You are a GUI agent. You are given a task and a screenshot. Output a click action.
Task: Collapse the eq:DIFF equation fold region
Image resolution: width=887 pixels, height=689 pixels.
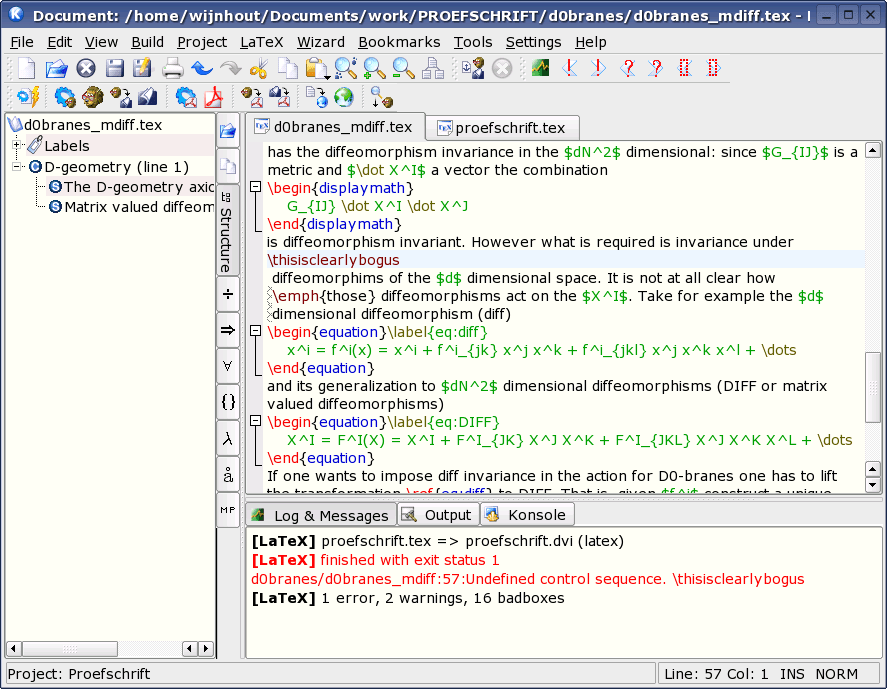[x=254, y=421]
